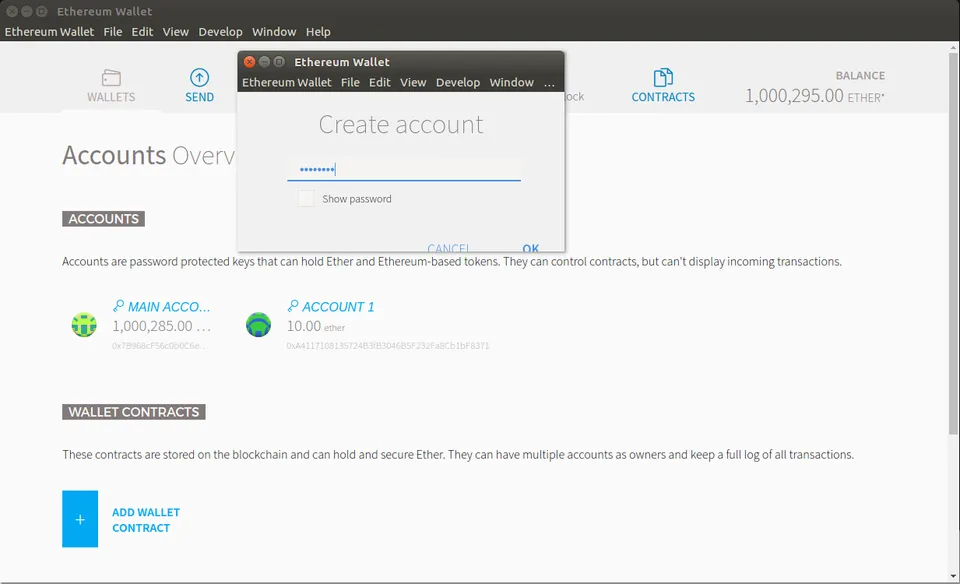Open the View menu in main window

176,32
